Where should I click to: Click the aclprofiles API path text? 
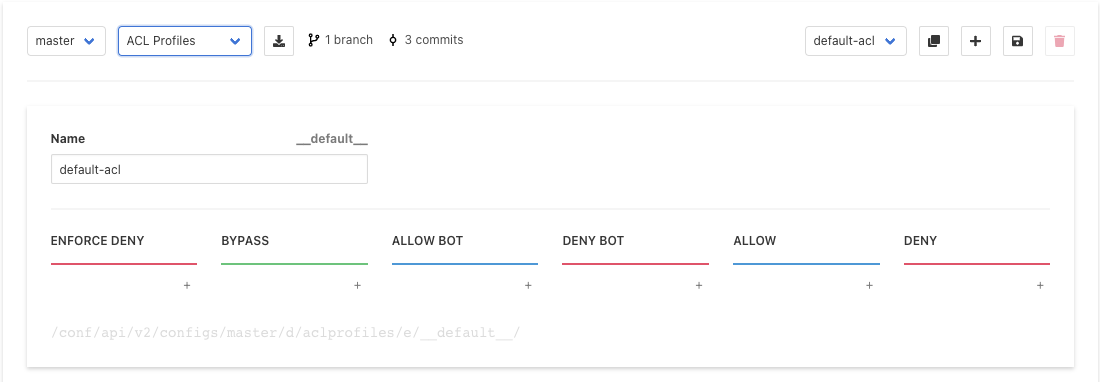pos(286,332)
